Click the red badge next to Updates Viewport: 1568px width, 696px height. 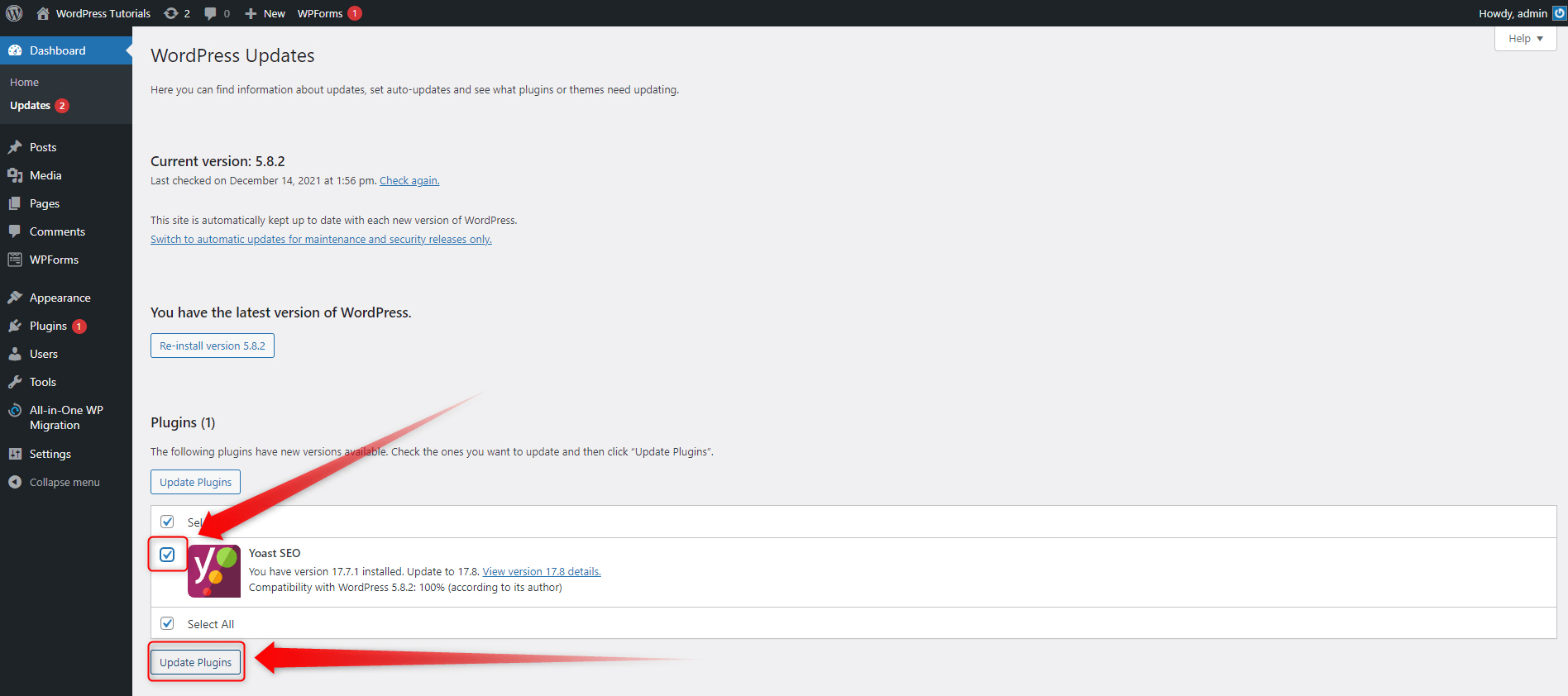click(x=62, y=106)
